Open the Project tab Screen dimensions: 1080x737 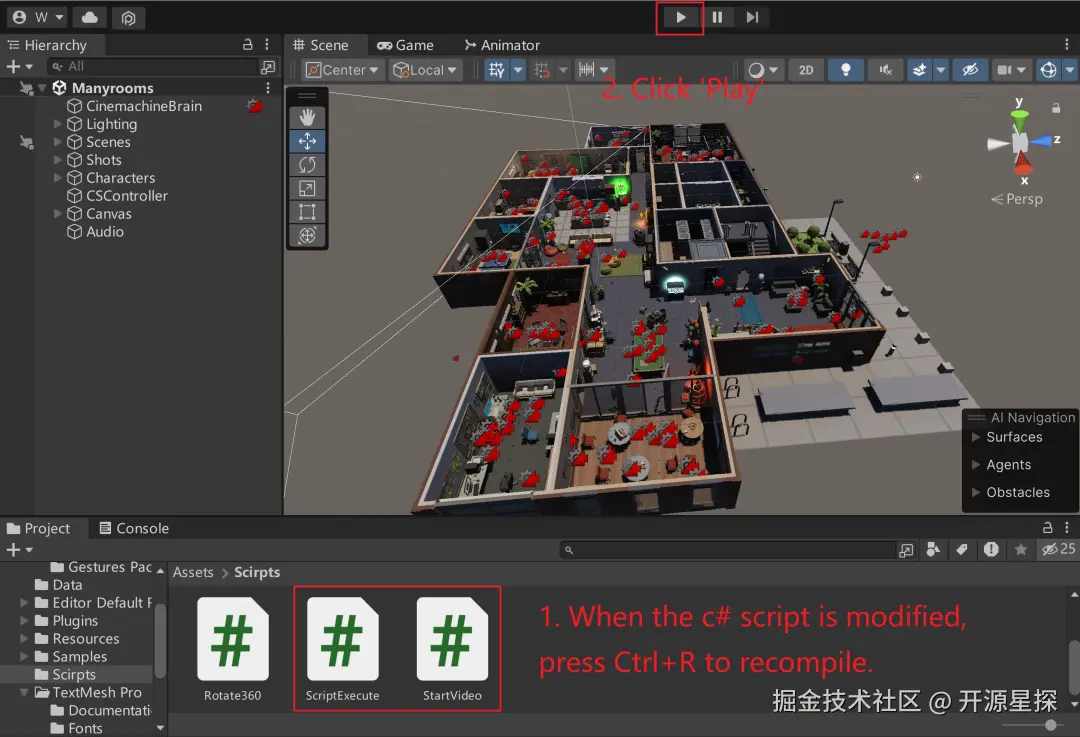(x=39, y=528)
